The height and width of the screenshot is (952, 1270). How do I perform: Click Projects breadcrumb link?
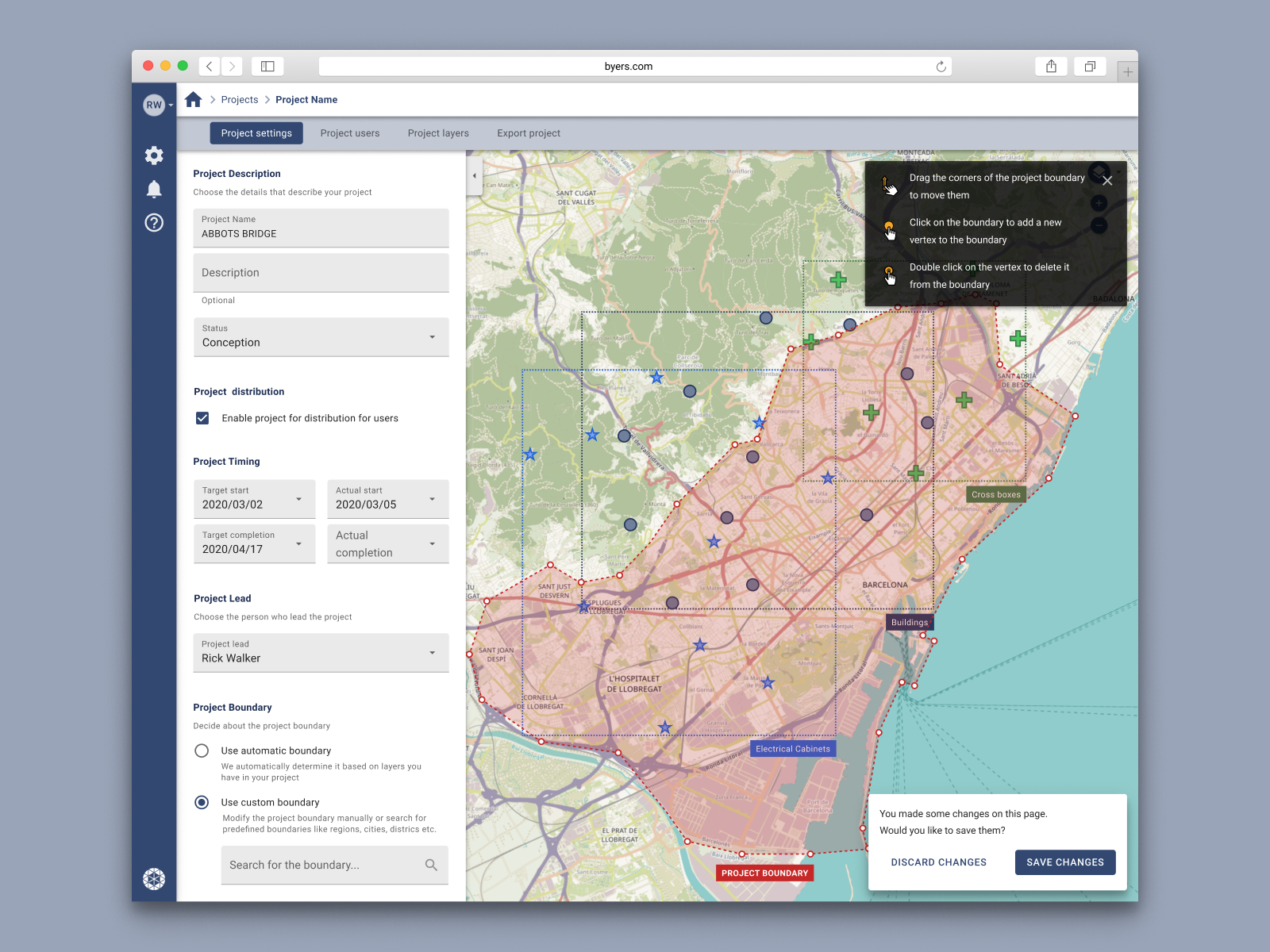(240, 100)
